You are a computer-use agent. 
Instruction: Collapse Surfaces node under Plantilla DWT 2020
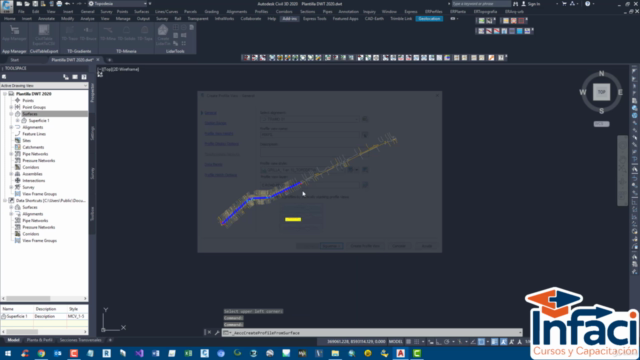[11, 114]
